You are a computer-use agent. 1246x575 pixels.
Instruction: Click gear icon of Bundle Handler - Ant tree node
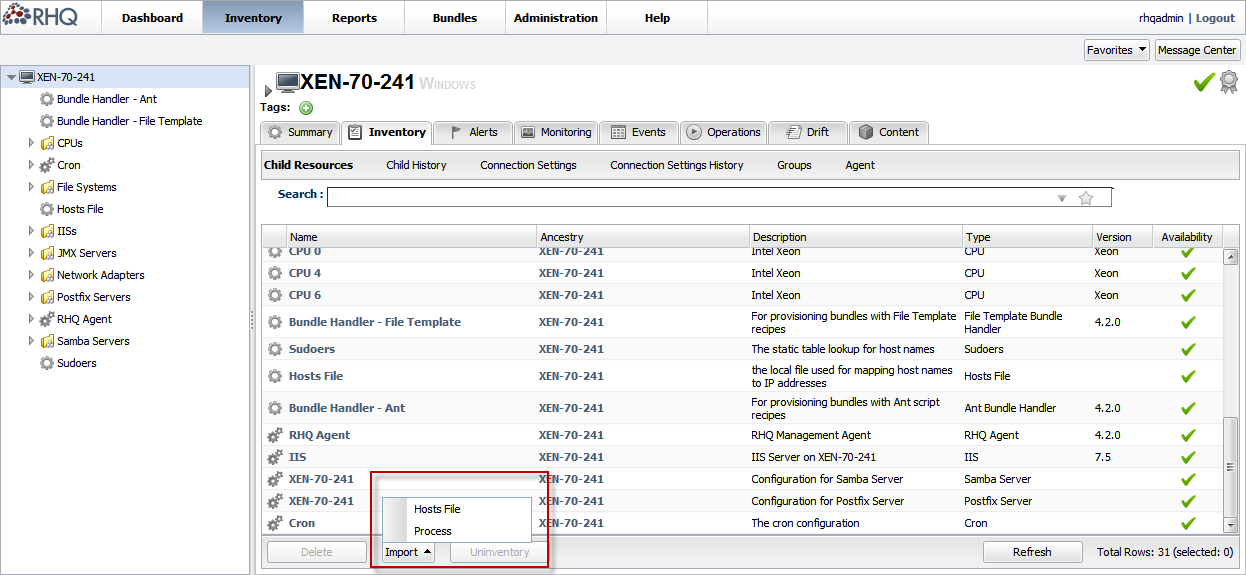(x=46, y=99)
